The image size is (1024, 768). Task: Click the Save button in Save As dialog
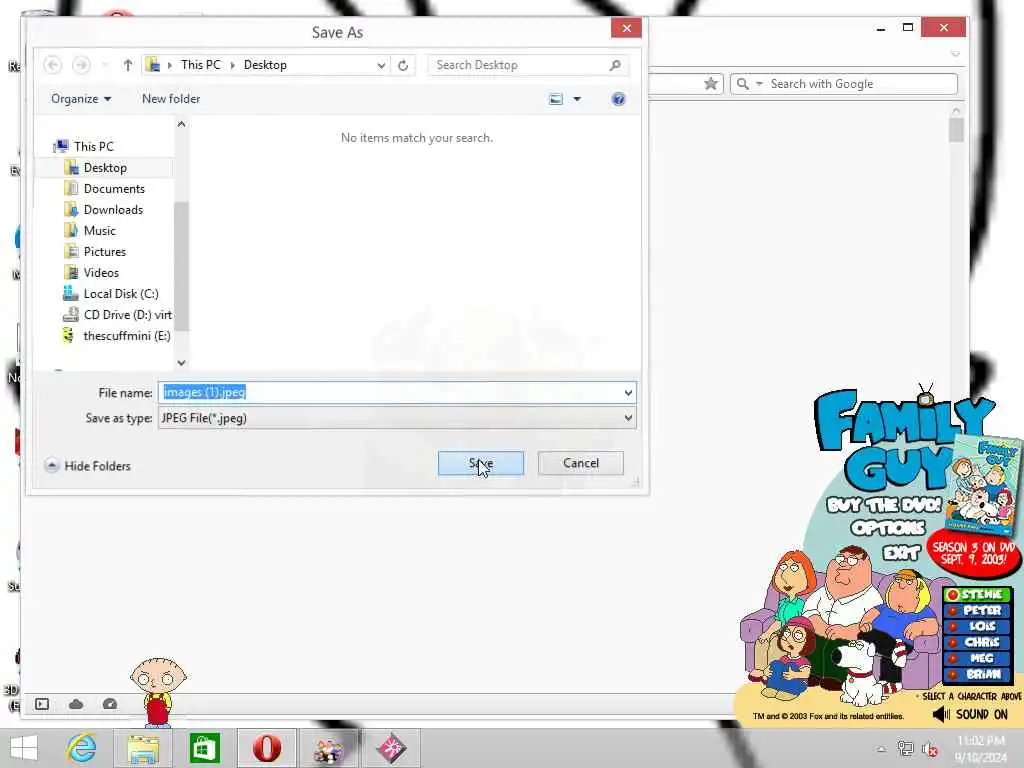[481, 463]
